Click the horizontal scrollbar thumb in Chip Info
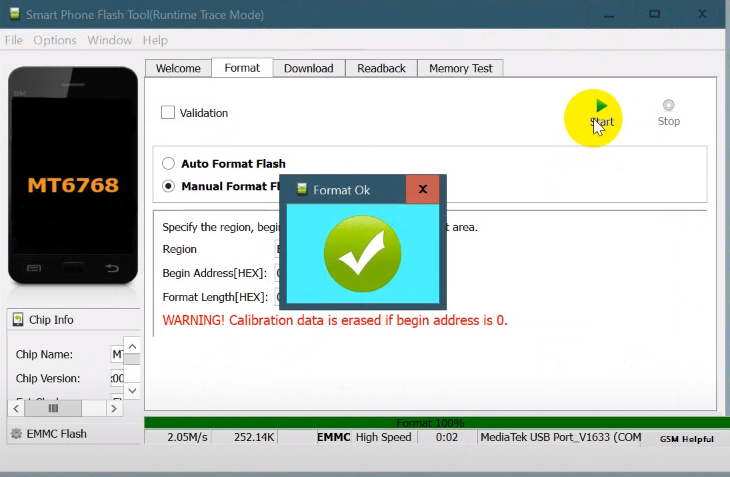 (x=53, y=409)
